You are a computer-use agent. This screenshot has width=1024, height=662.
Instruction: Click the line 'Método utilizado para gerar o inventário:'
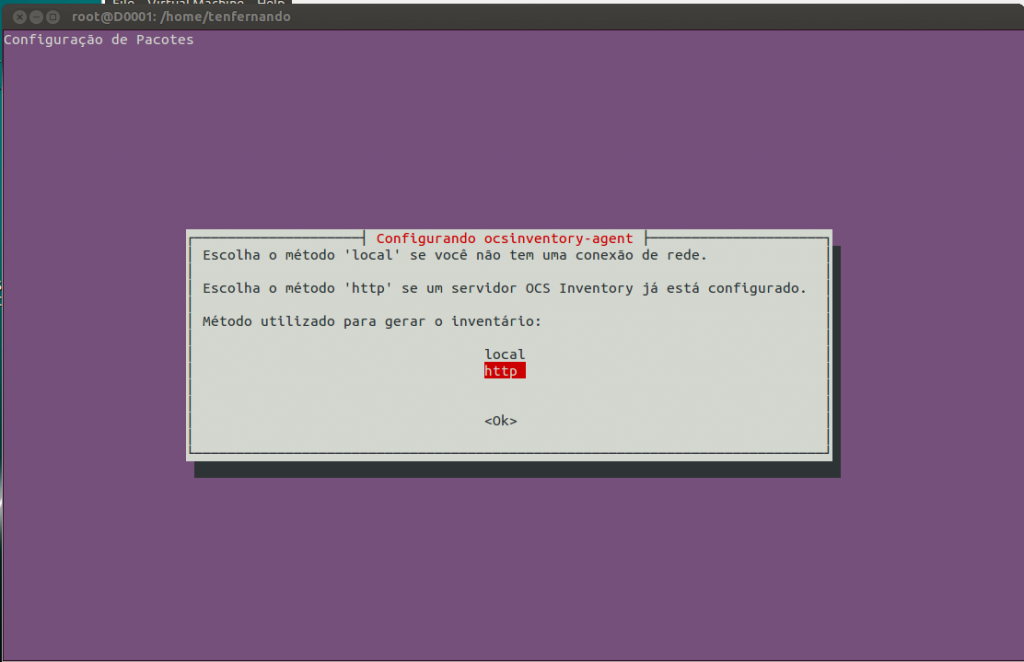[372, 321]
